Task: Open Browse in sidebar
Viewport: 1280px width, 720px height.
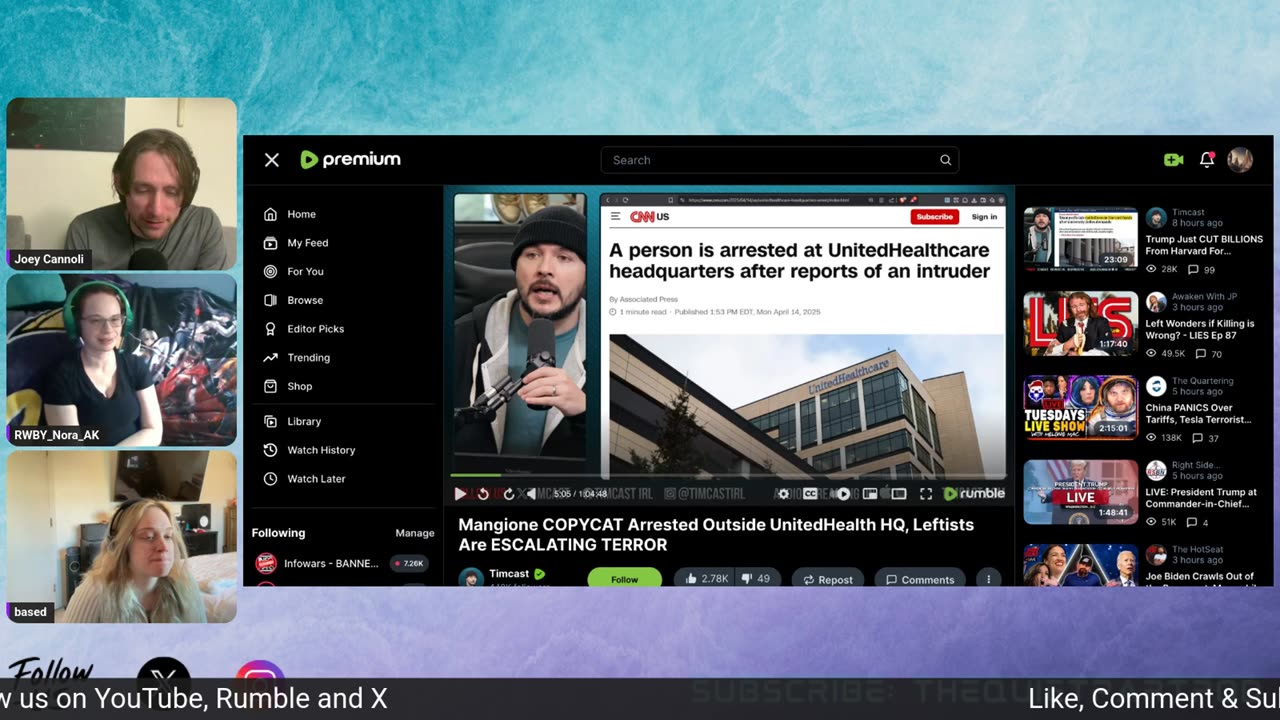Action: coord(293,300)
